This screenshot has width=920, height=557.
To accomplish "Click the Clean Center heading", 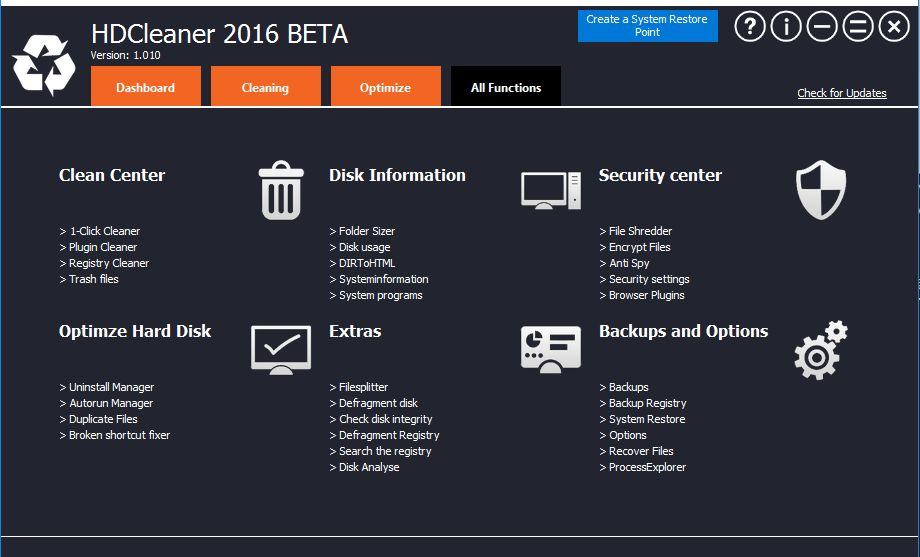I will click(112, 175).
